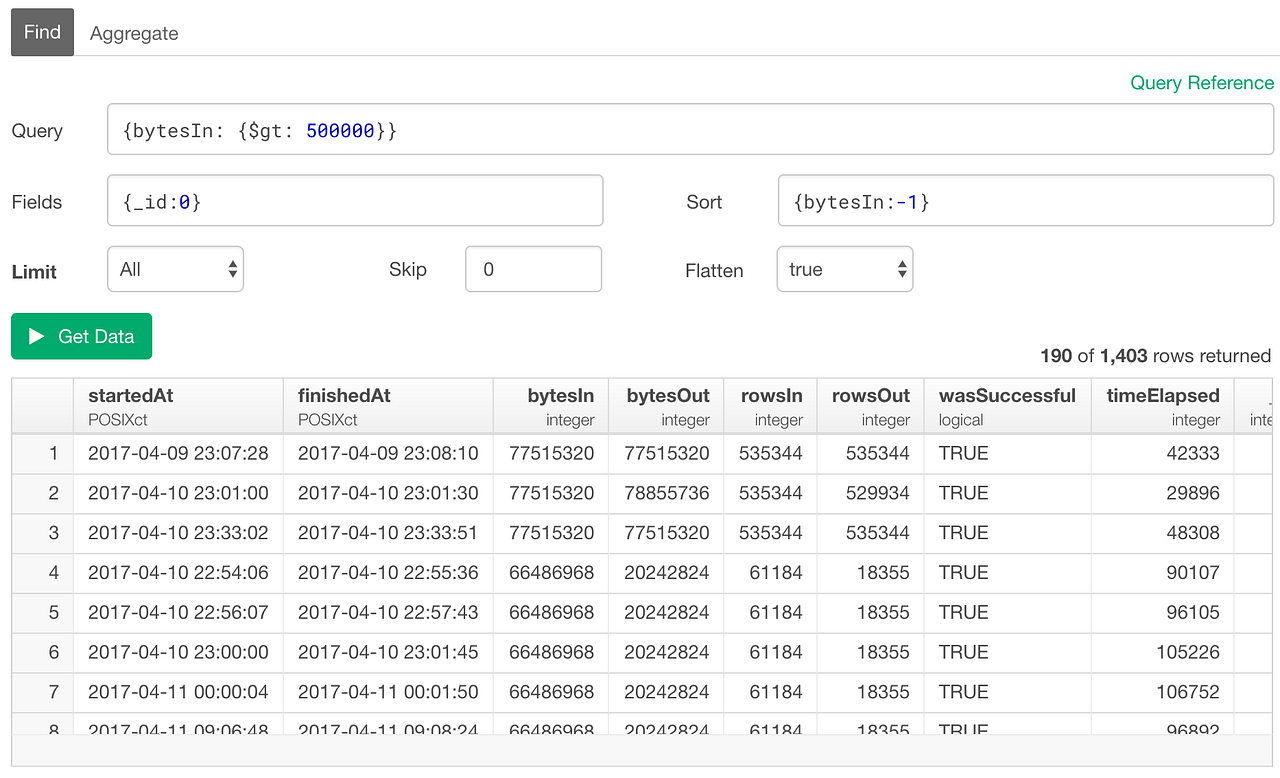Click the Skip input showing 0
The width and height of the screenshot is (1280, 778).
click(x=533, y=268)
